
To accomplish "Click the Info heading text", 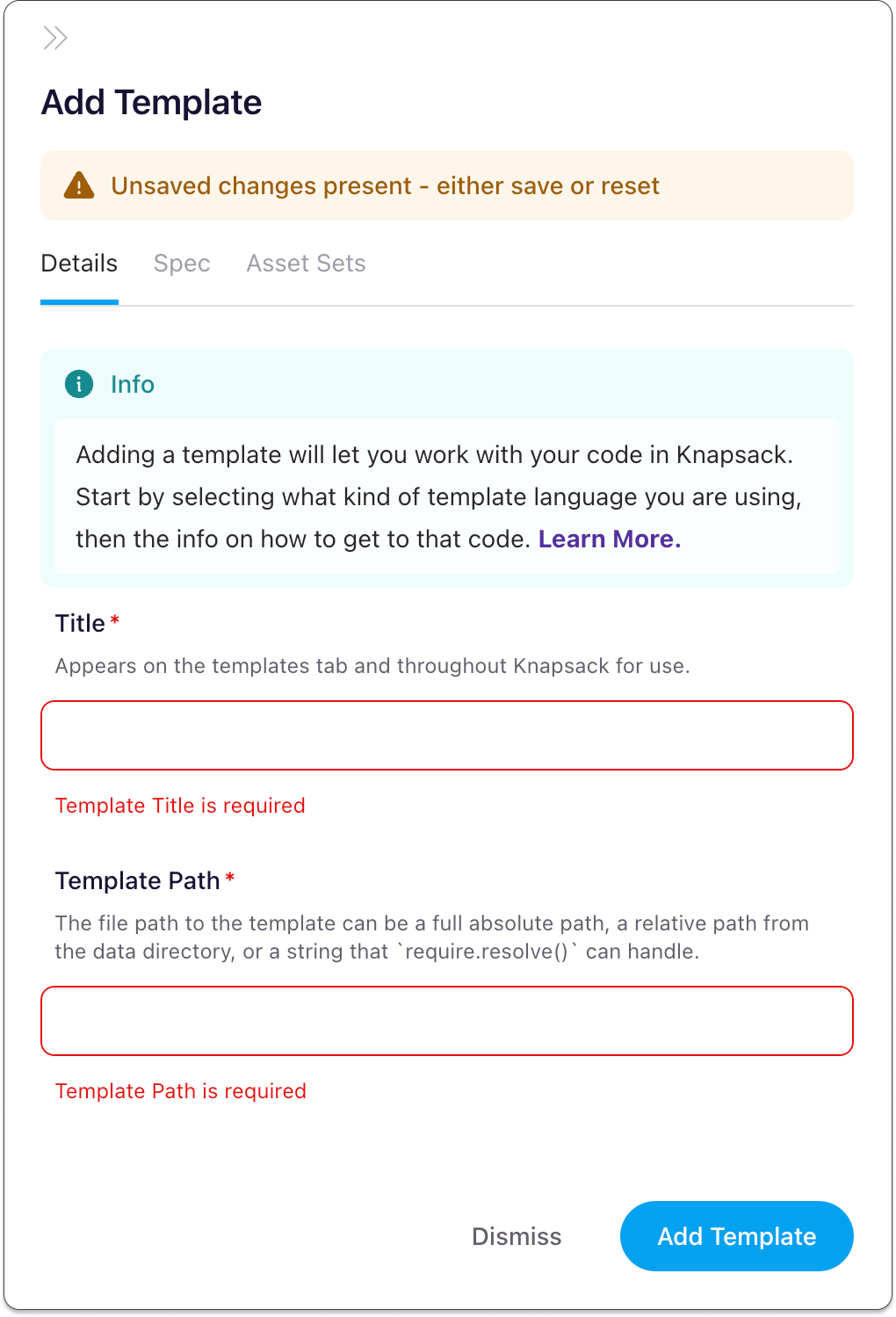I will 132,384.
